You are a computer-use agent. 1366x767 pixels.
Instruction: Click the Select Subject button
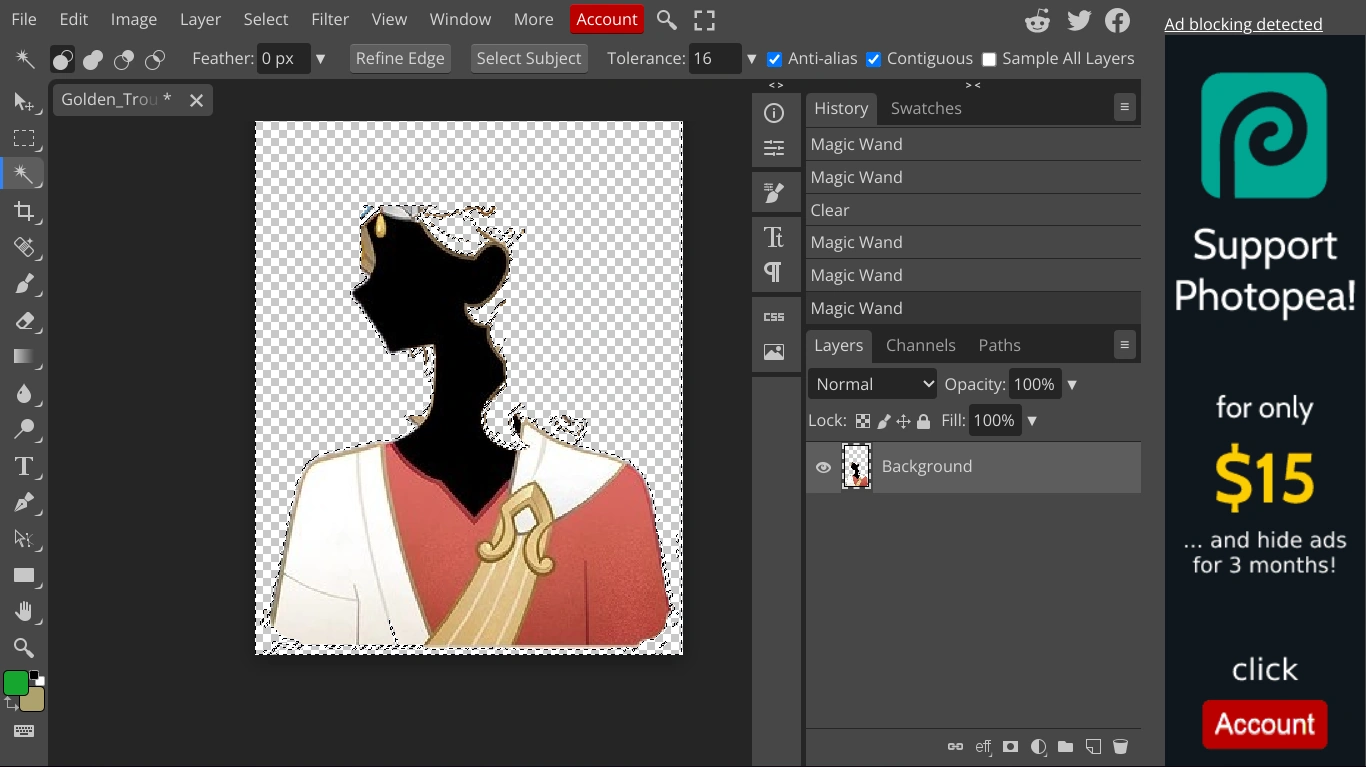click(x=528, y=58)
